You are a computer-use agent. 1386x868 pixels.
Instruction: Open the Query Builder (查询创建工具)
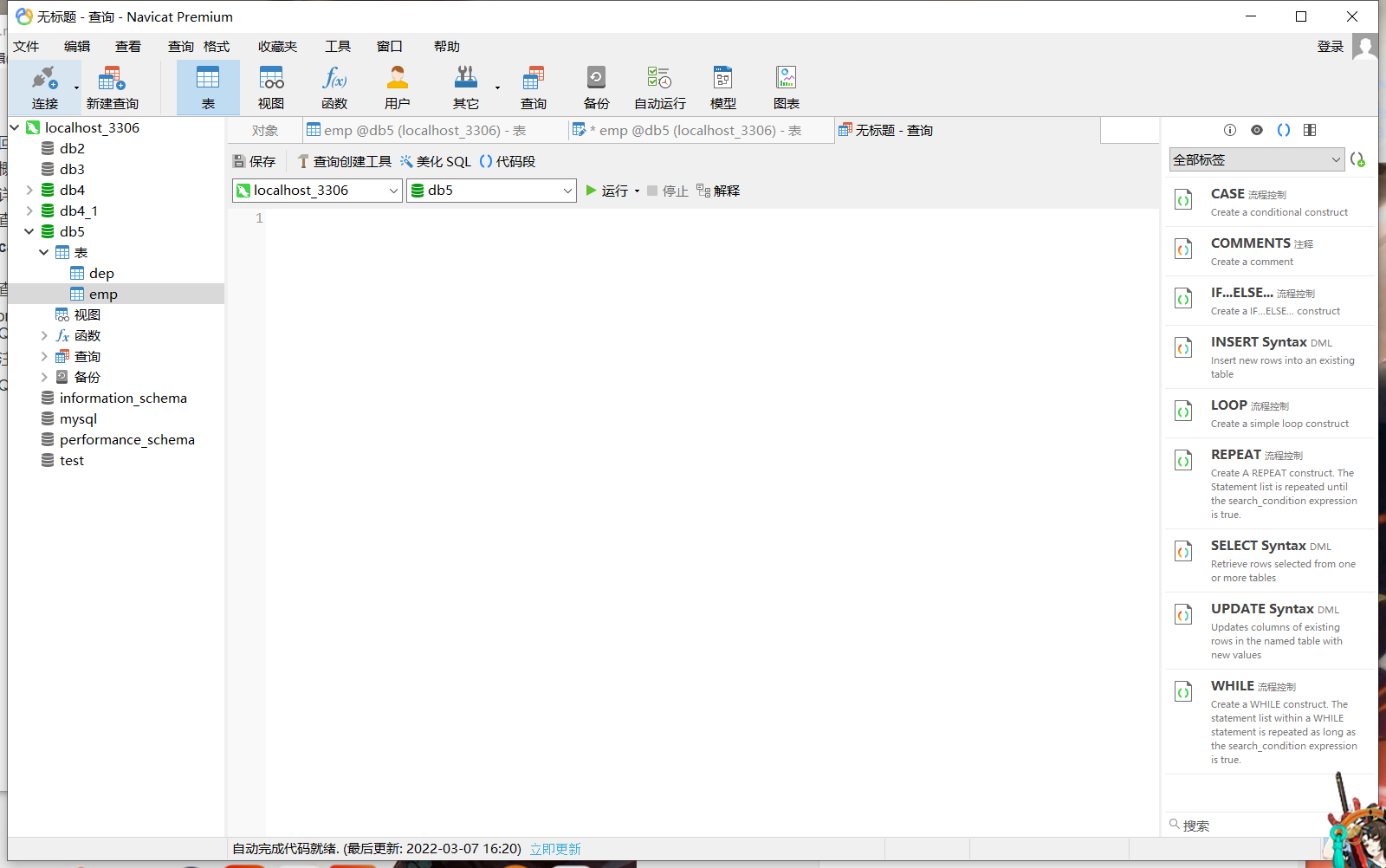point(344,161)
